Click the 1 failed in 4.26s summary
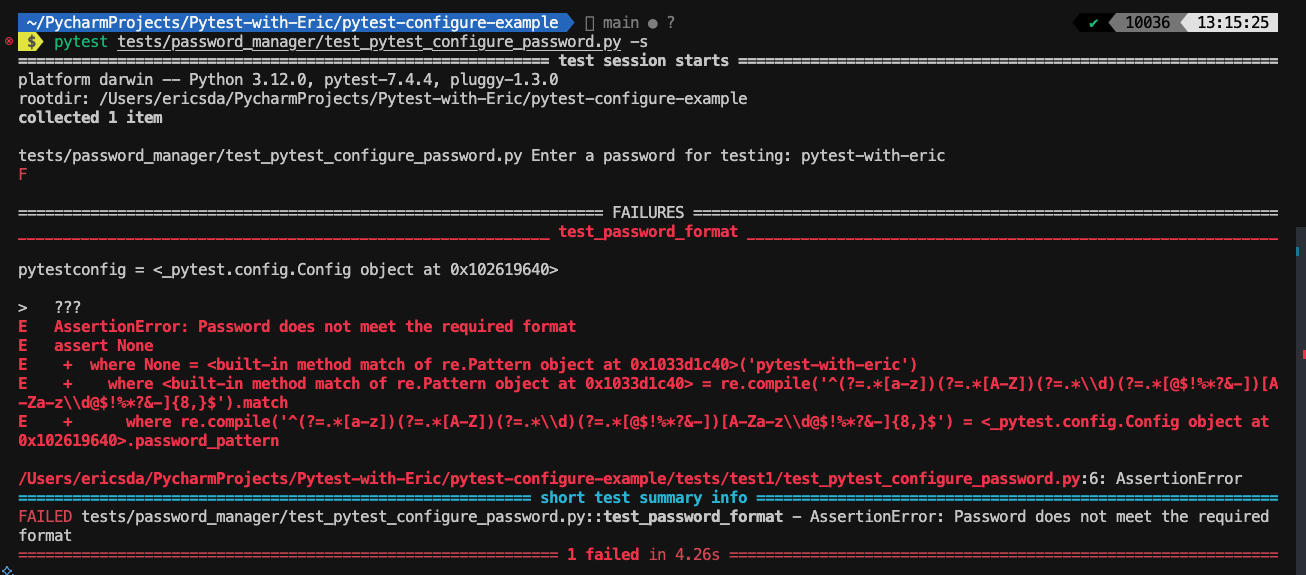The width and height of the screenshot is (1306, 575). coord(648,554)
